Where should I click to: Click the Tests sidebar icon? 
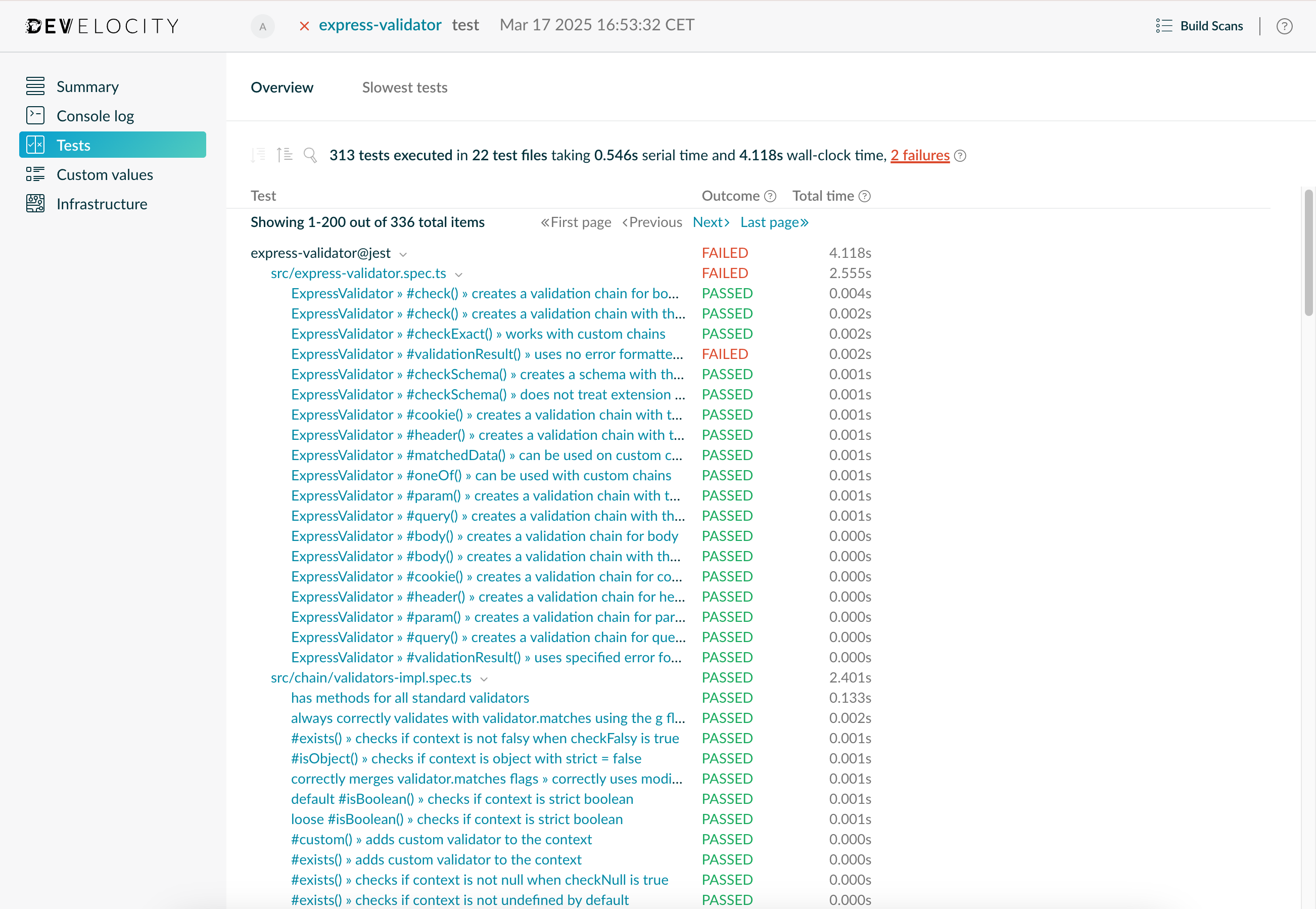tap(35, 145)
